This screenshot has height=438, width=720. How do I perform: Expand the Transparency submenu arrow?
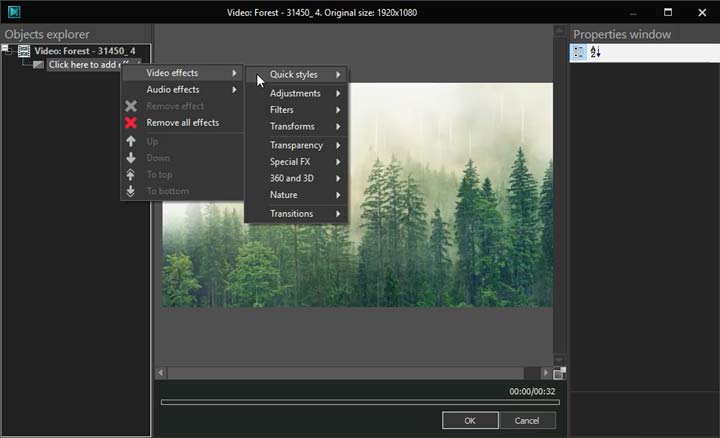click(x=338, y=145)
